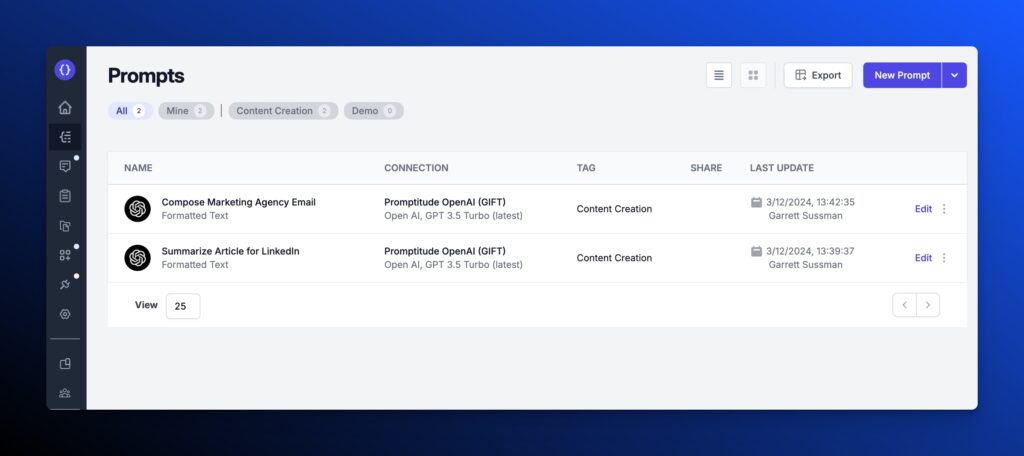Click the Export button
The height and width of the screenshot is (456, 1024).
point(818,75)
